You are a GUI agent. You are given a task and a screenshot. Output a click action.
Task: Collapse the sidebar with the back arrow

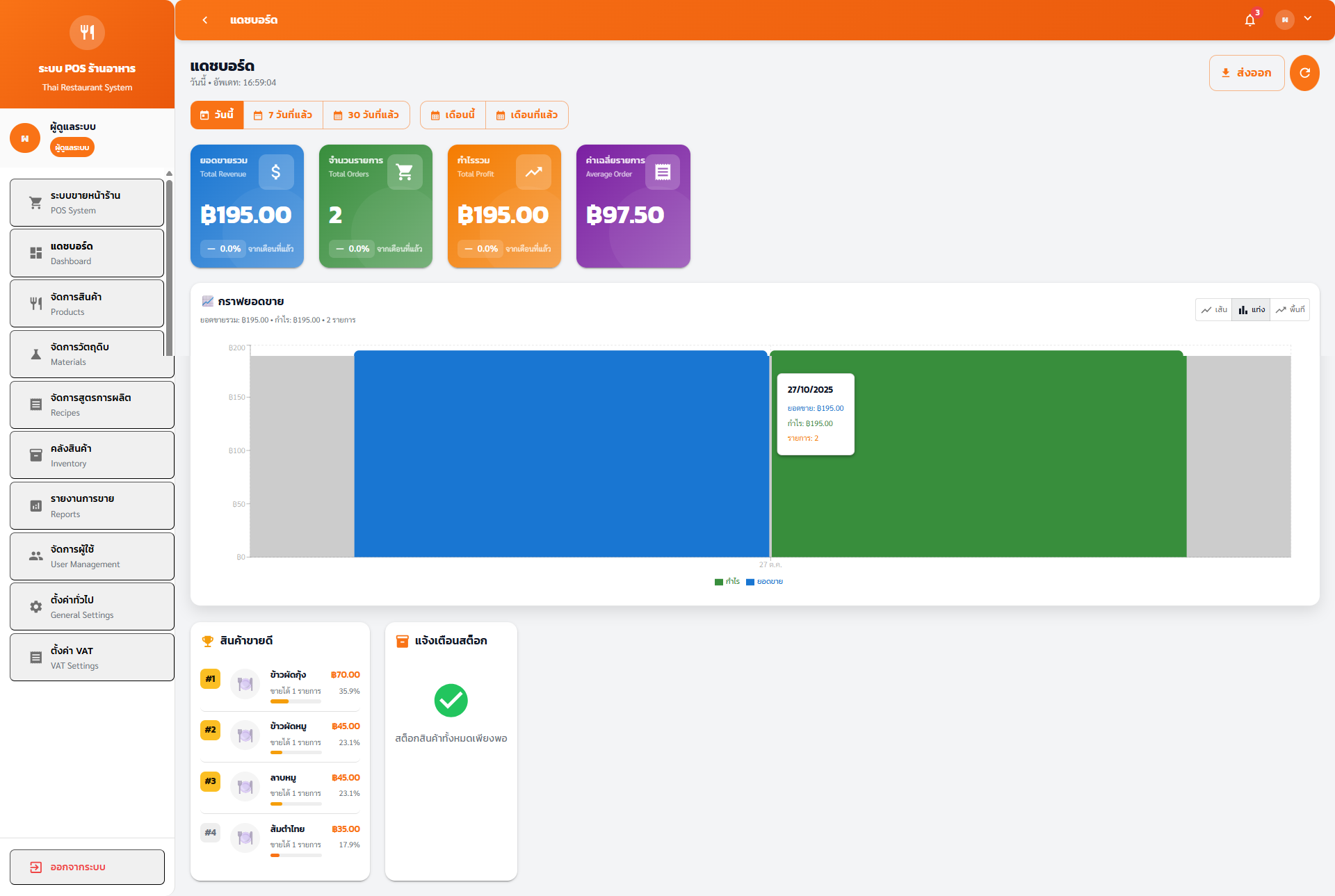205,20
